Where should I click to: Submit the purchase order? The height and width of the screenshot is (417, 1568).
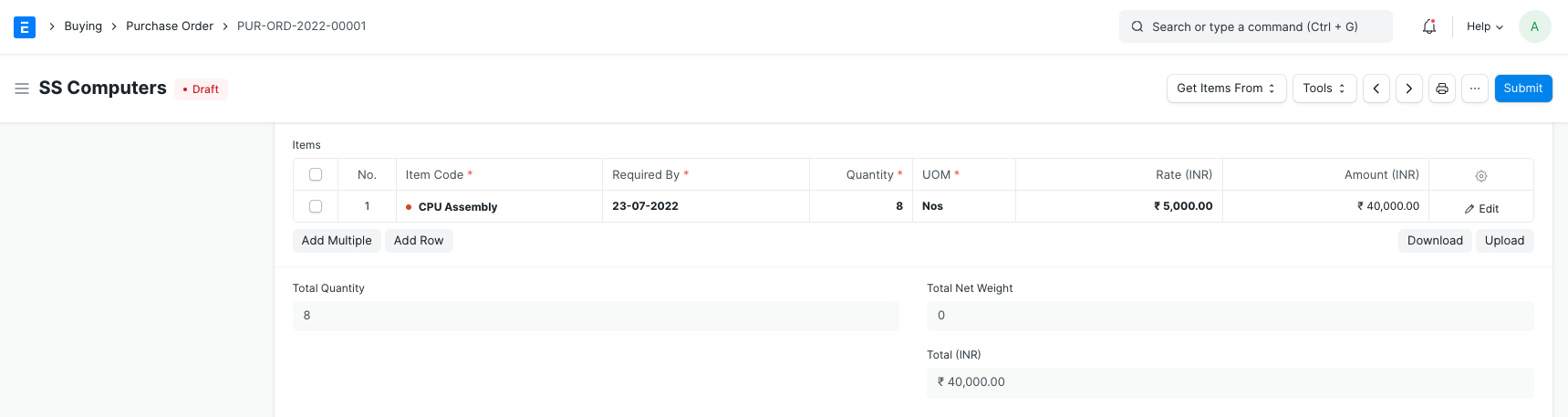point(1522,89)
